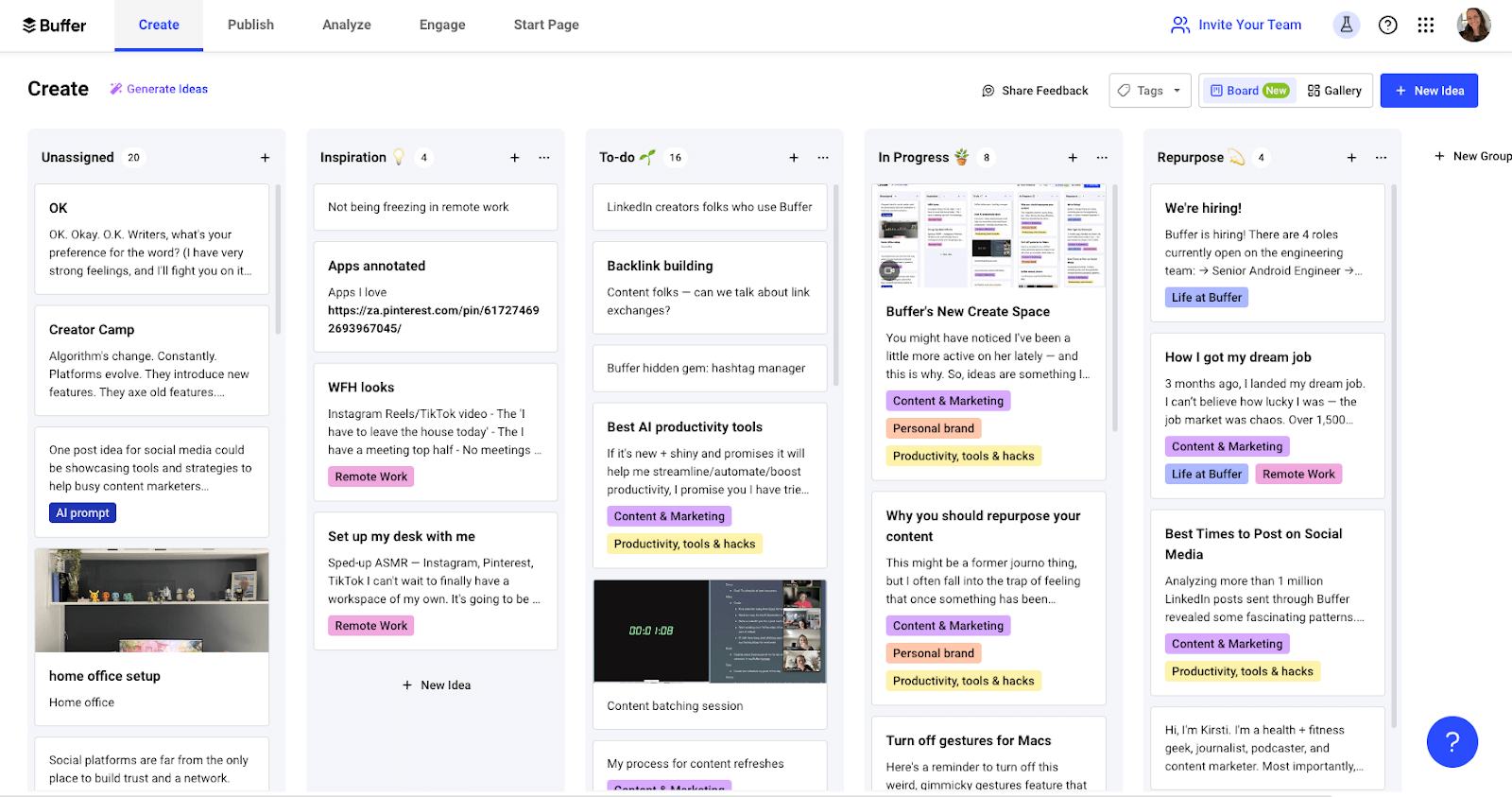Open the home office setup thumbnail image
The height and width of the screenshot is (797, 1512).
tap(152, 600)
